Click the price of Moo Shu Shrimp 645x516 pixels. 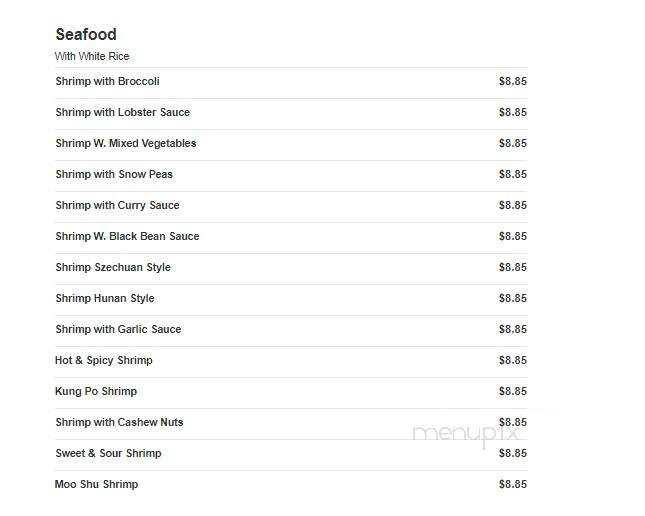[x=513, y=484]
